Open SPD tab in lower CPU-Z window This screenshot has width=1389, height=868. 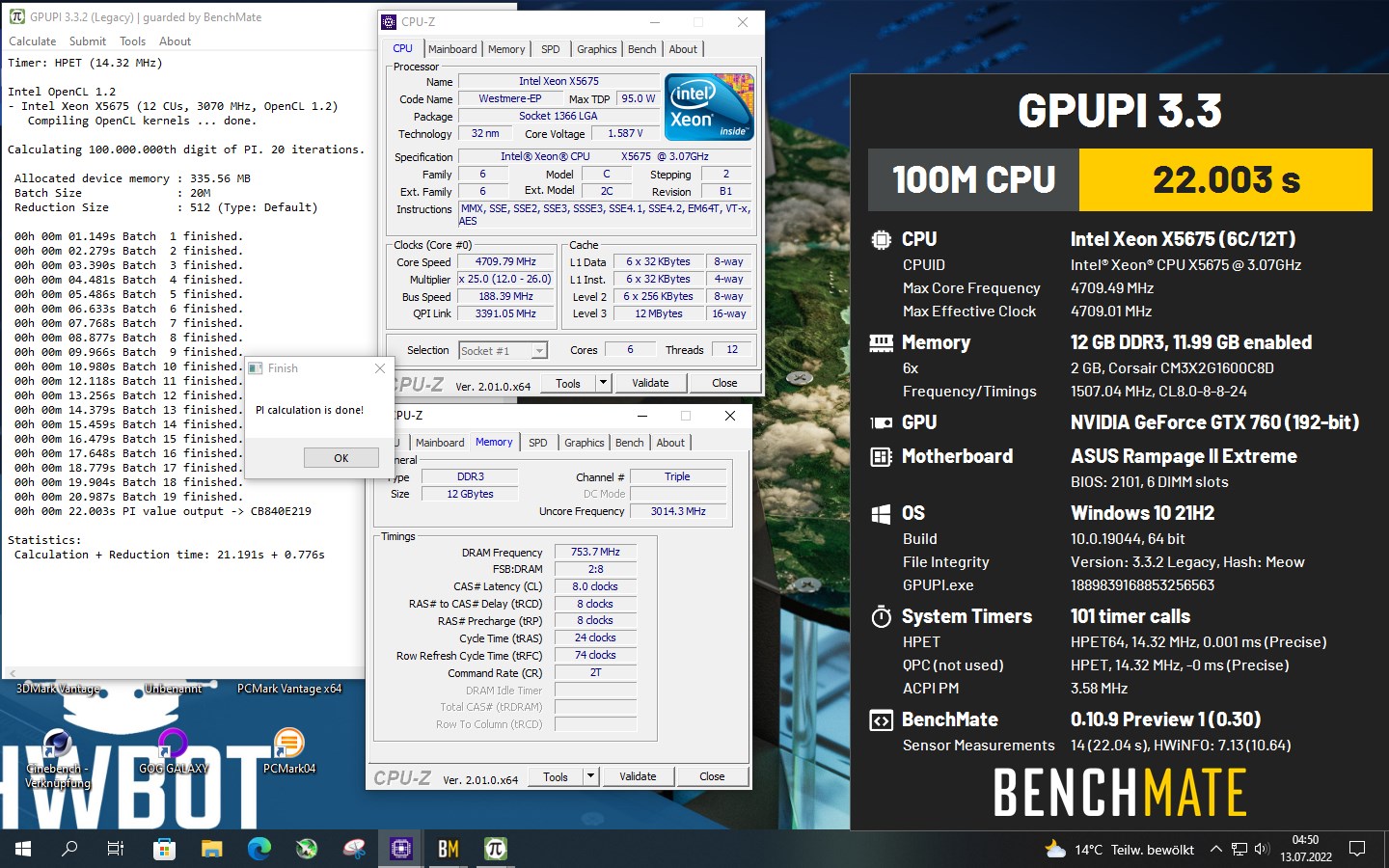pyautogui.click(x=537, y=443)
